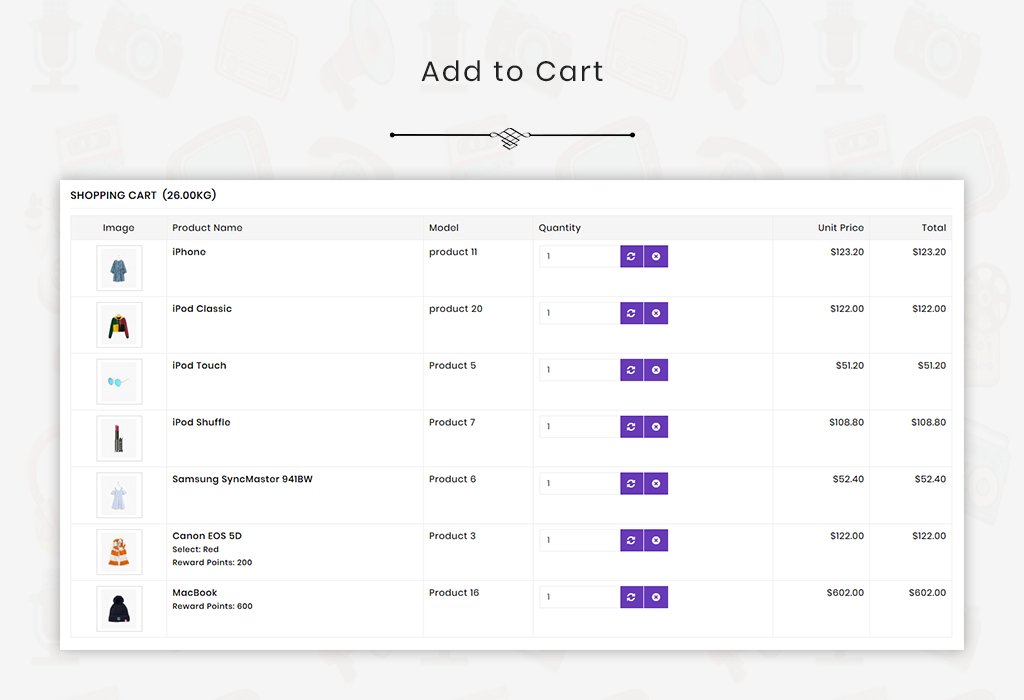Click the Image column header

click(118, 228)
